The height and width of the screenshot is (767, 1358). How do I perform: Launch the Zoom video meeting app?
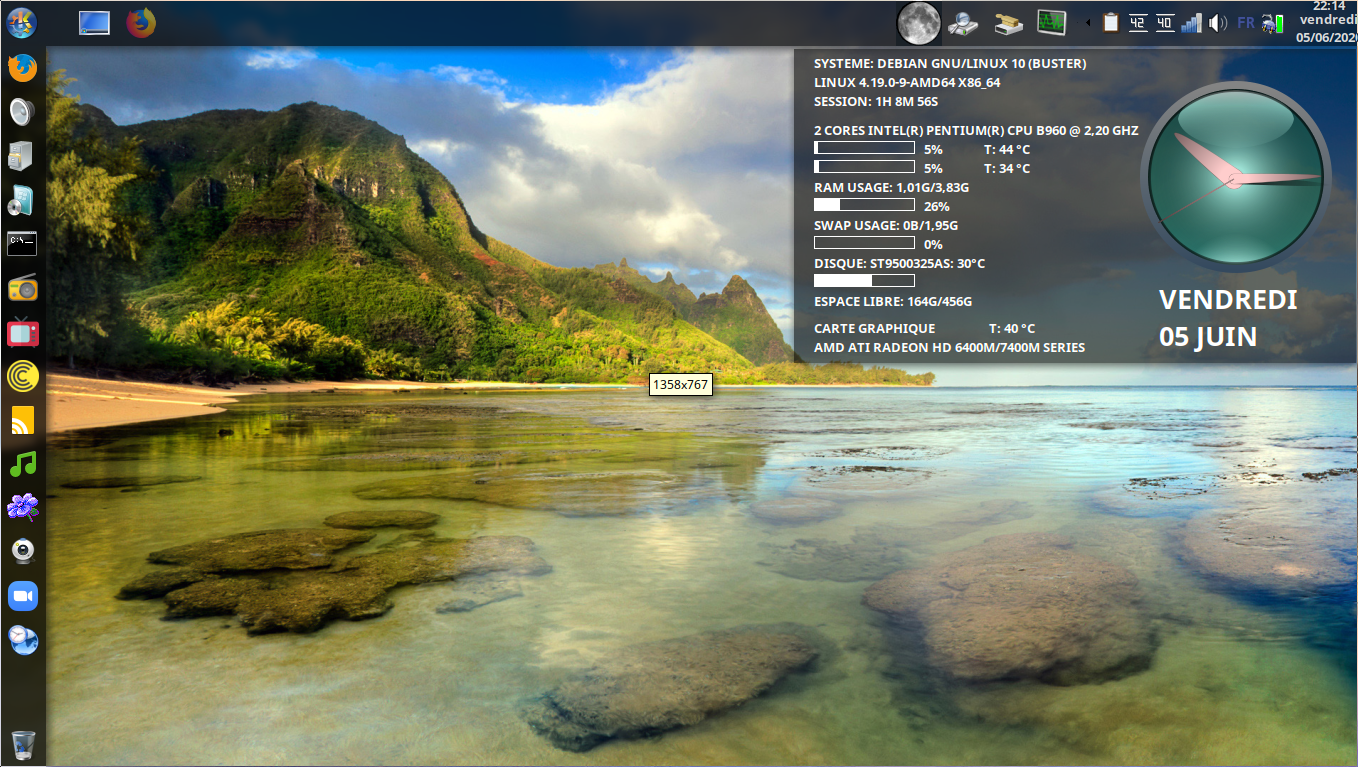(22, 596)
